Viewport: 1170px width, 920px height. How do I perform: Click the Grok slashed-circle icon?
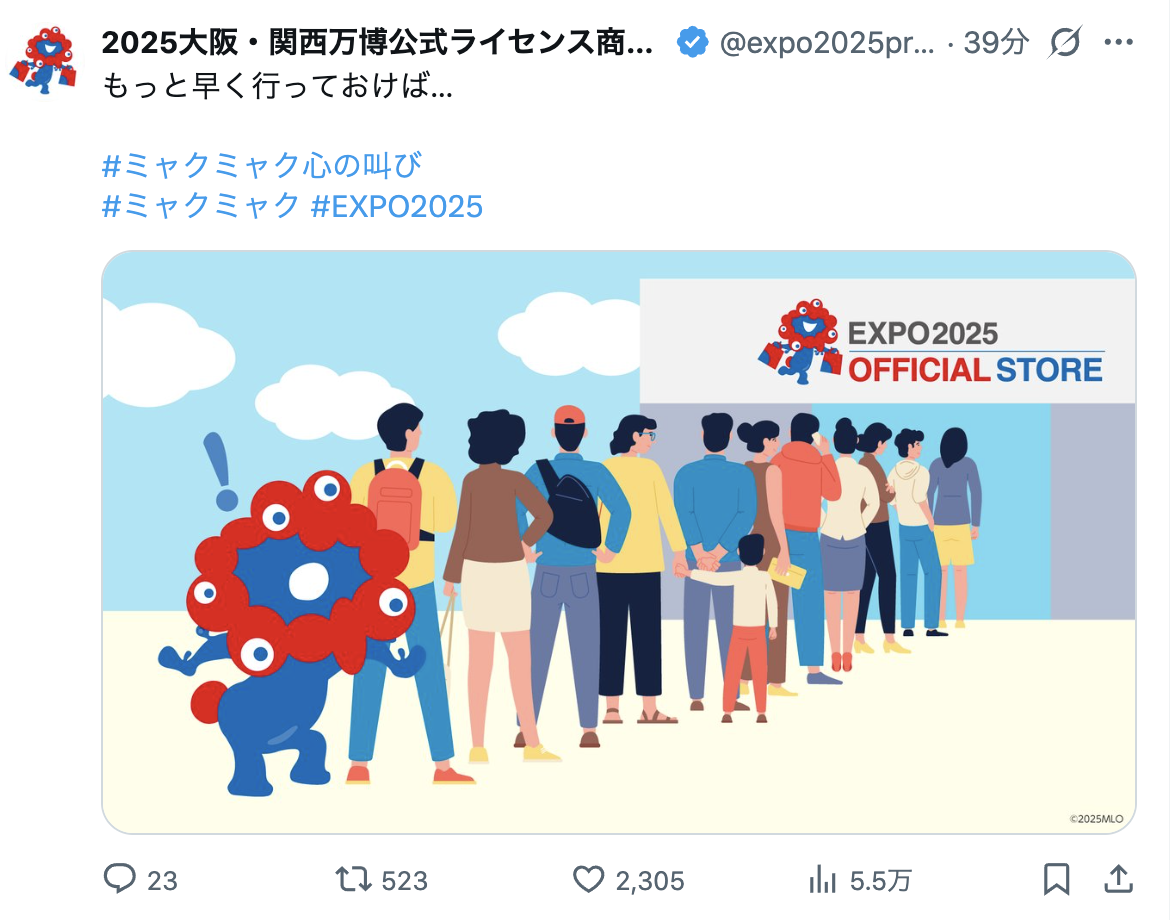click(1065, 43)
